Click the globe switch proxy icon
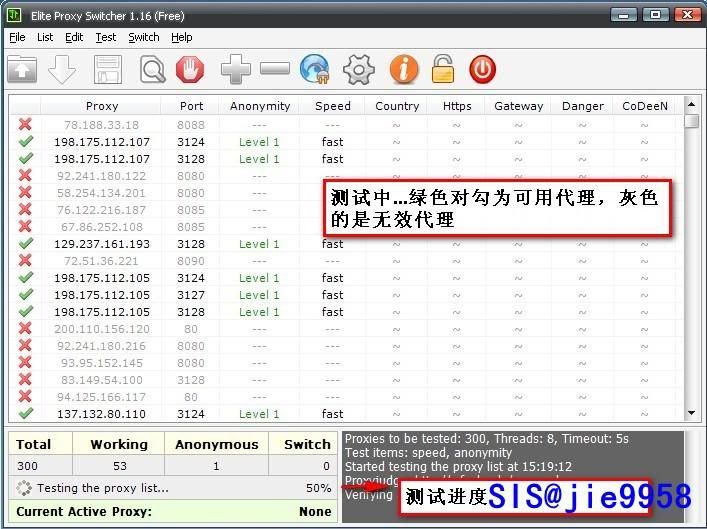 (x=315, y=69)
